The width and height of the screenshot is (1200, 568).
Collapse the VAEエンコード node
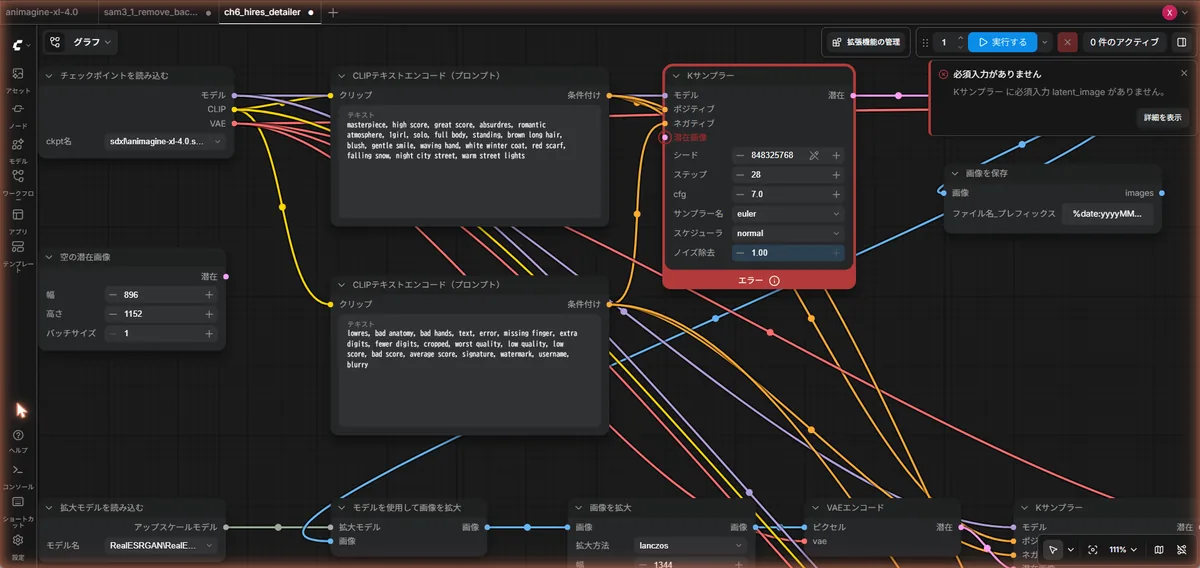coord(817,507)
